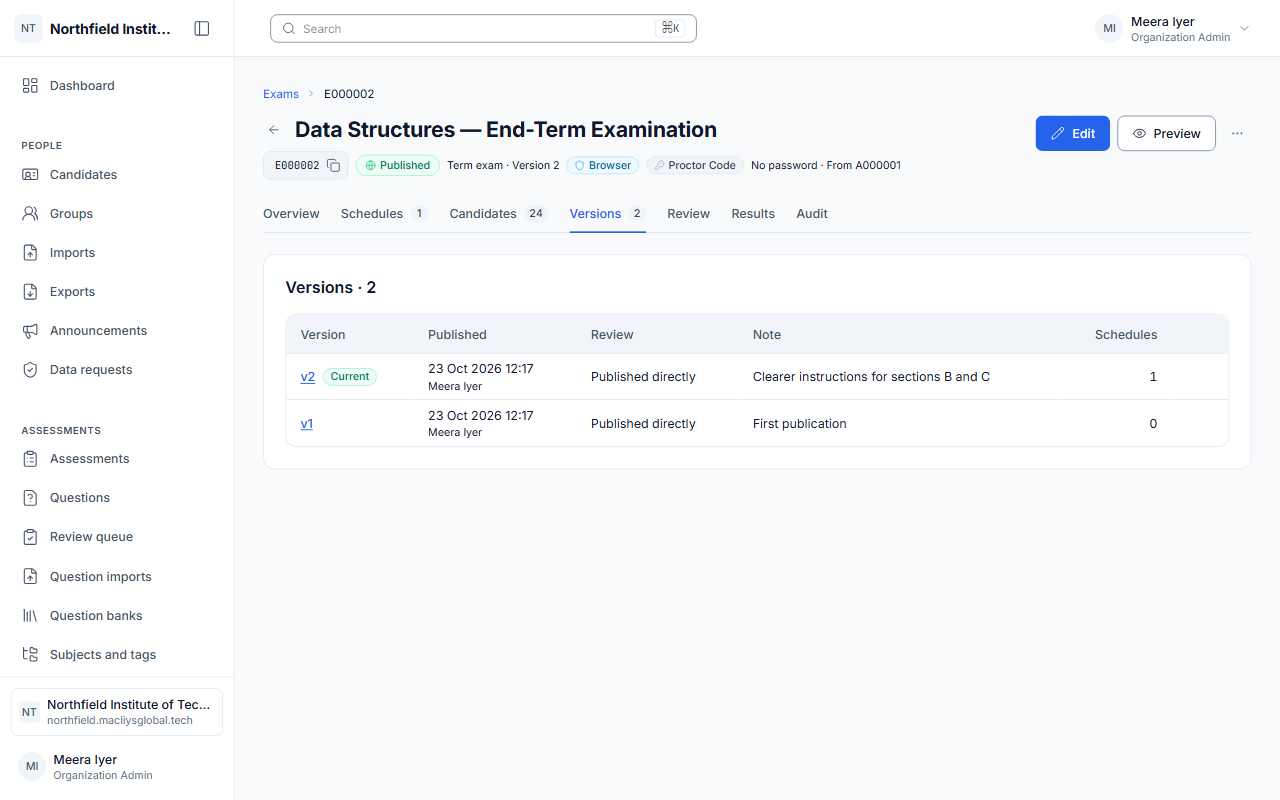Switch to the Overview tab
1280x800 pixels.
[x=291, y=214]
